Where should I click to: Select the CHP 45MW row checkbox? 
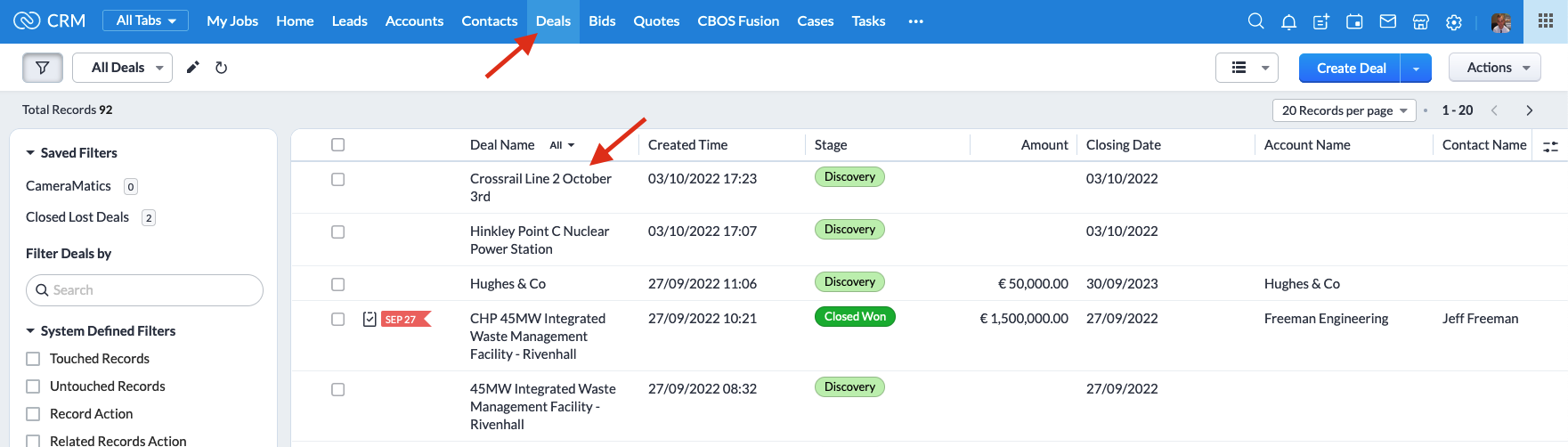tap(338, 319)
